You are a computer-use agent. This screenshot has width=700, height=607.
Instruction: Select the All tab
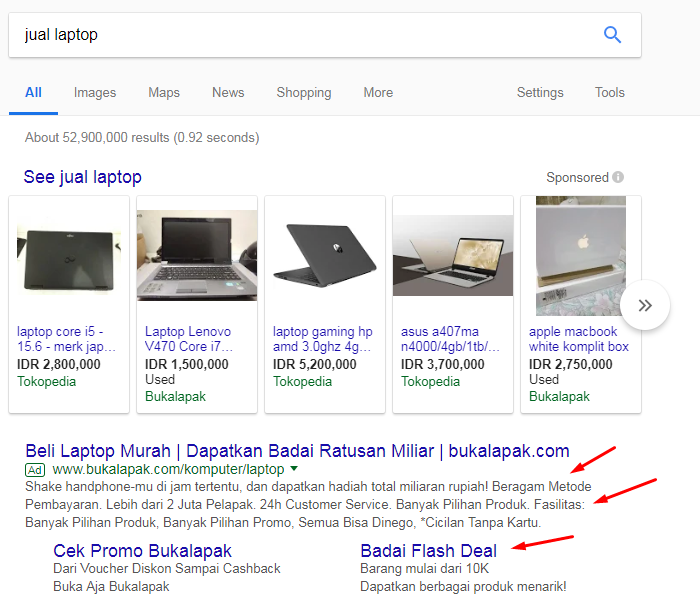click(x=33, y=92)
